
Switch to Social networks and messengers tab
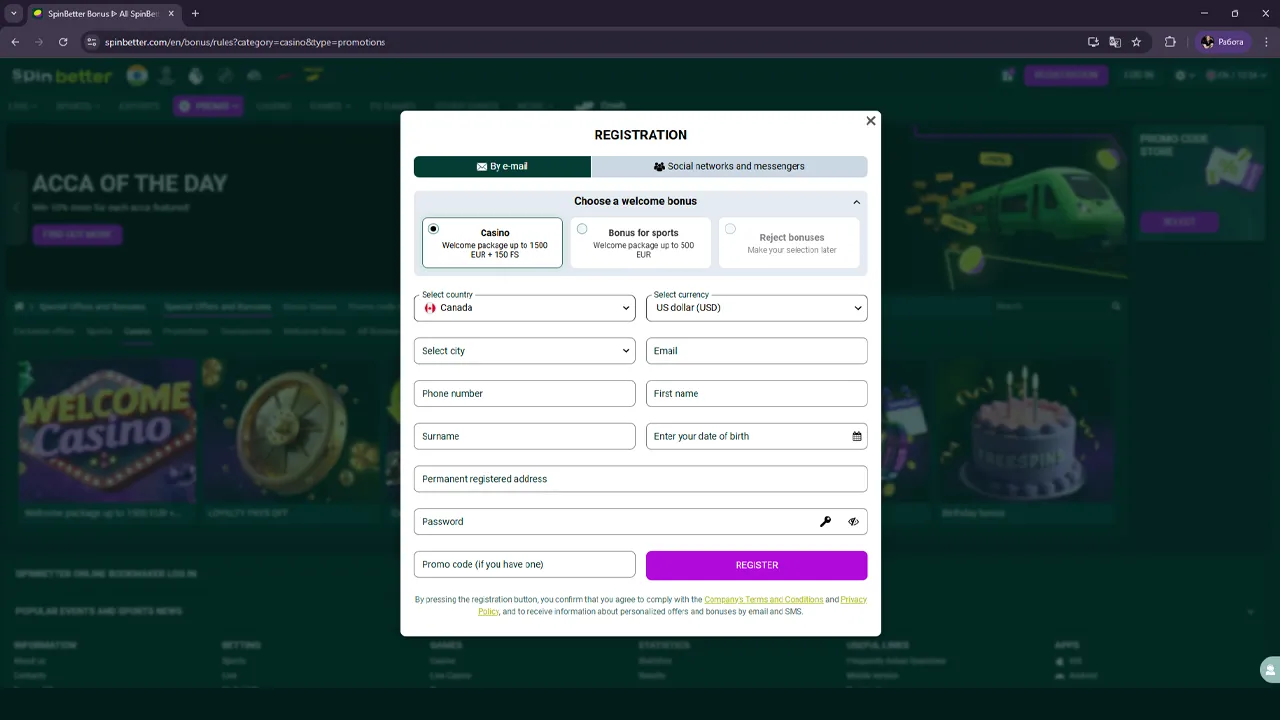(x=729, y=167)
